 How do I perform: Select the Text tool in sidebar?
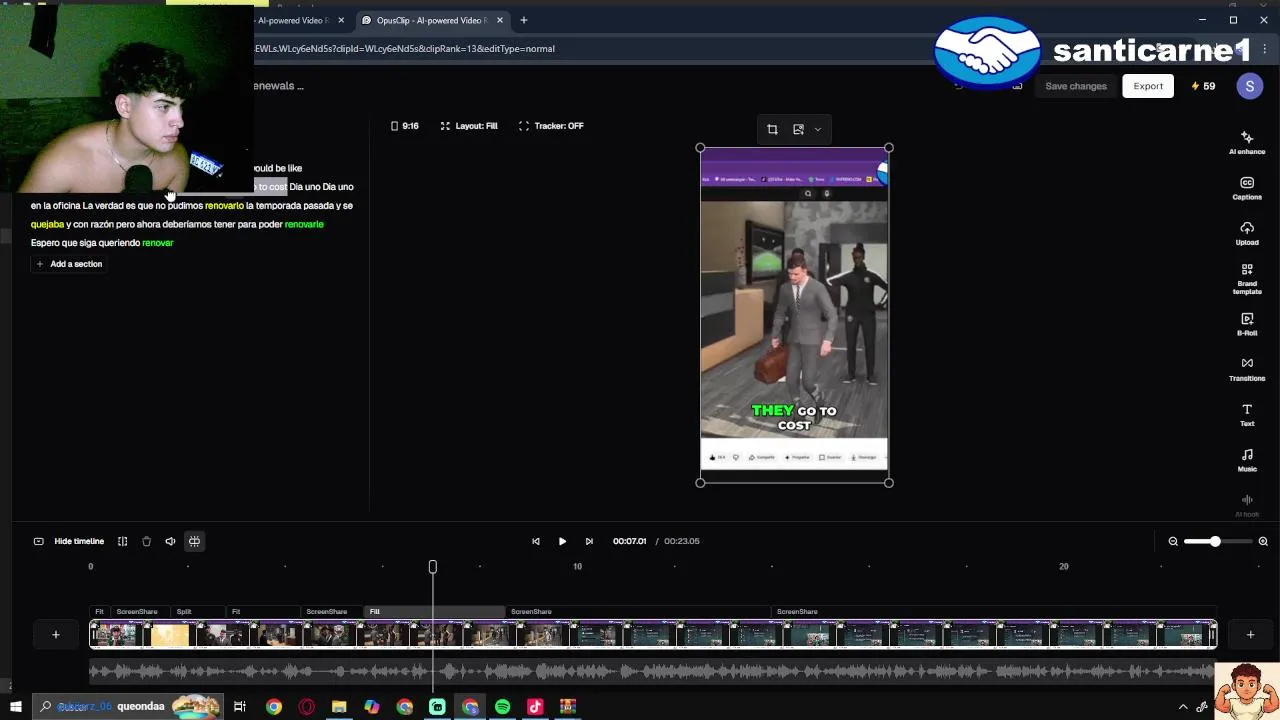tap(1247, 415)
